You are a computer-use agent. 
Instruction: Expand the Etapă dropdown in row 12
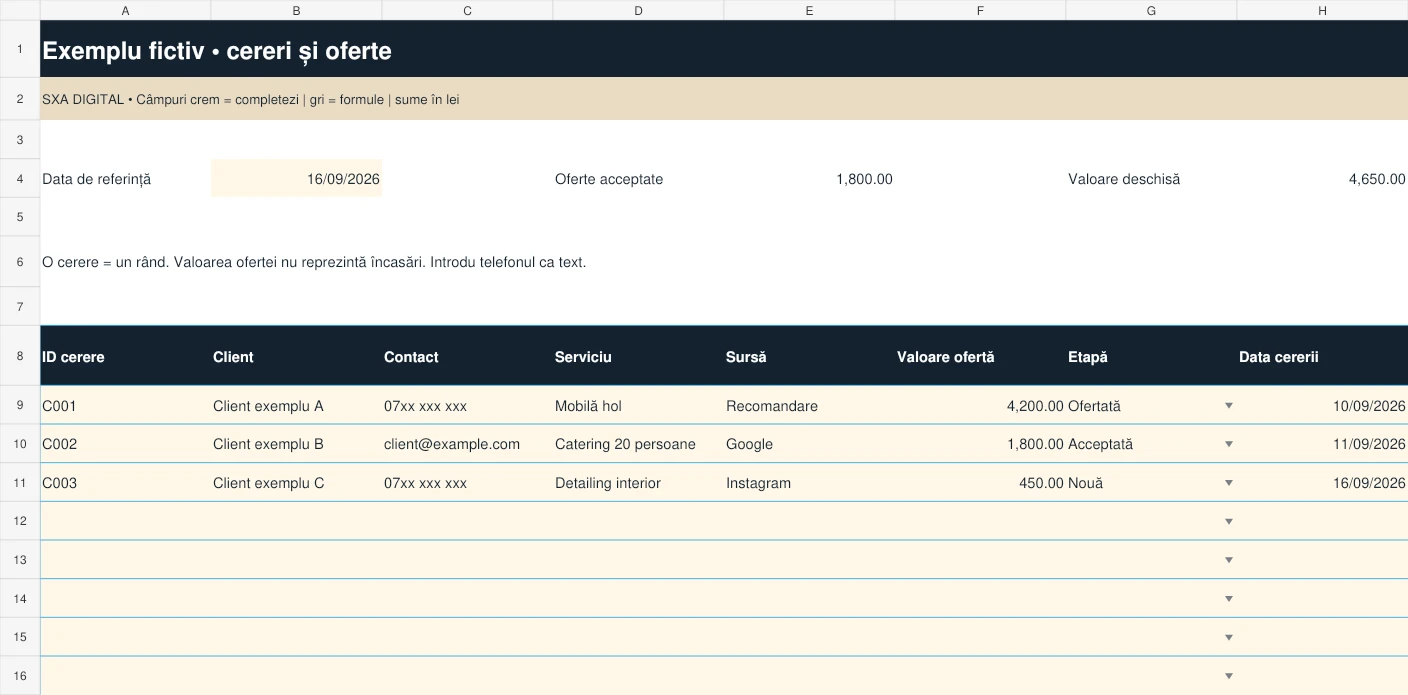coord(1229,521)
